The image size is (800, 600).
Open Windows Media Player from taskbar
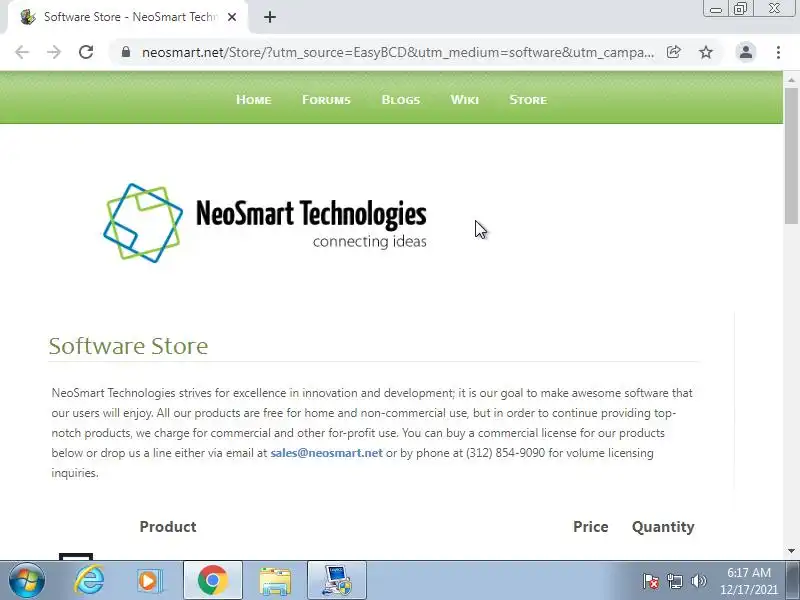click(x=149, y=580)
